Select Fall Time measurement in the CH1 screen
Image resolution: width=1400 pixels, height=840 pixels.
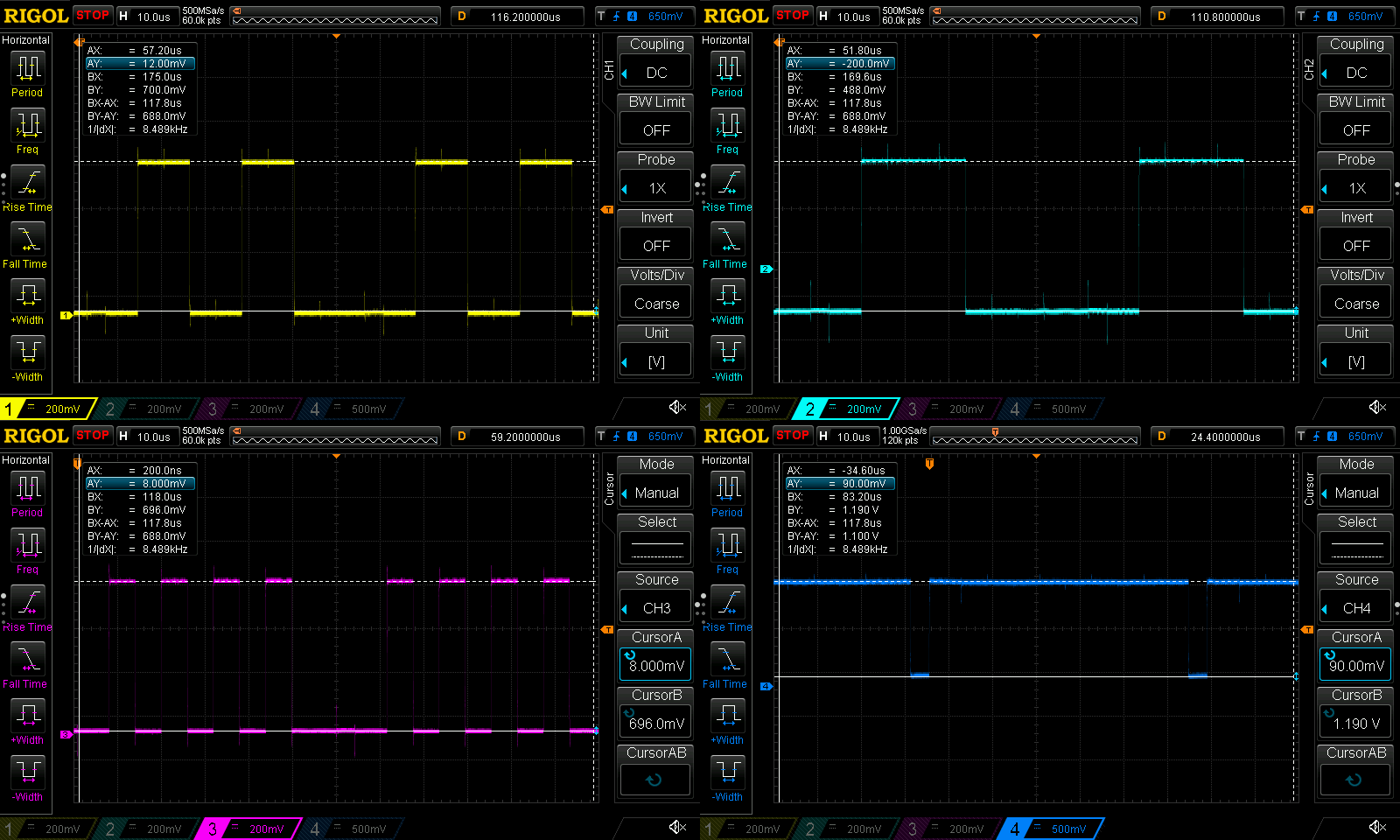click(x=25, y=246)
